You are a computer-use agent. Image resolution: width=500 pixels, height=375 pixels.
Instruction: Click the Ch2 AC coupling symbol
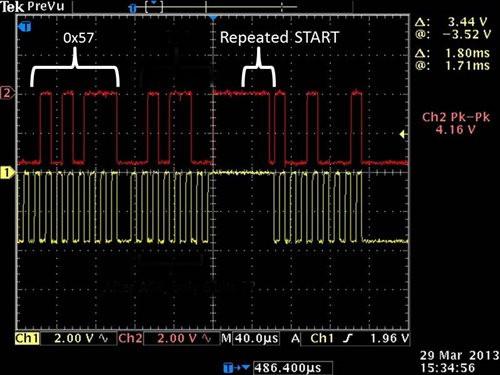207,339
